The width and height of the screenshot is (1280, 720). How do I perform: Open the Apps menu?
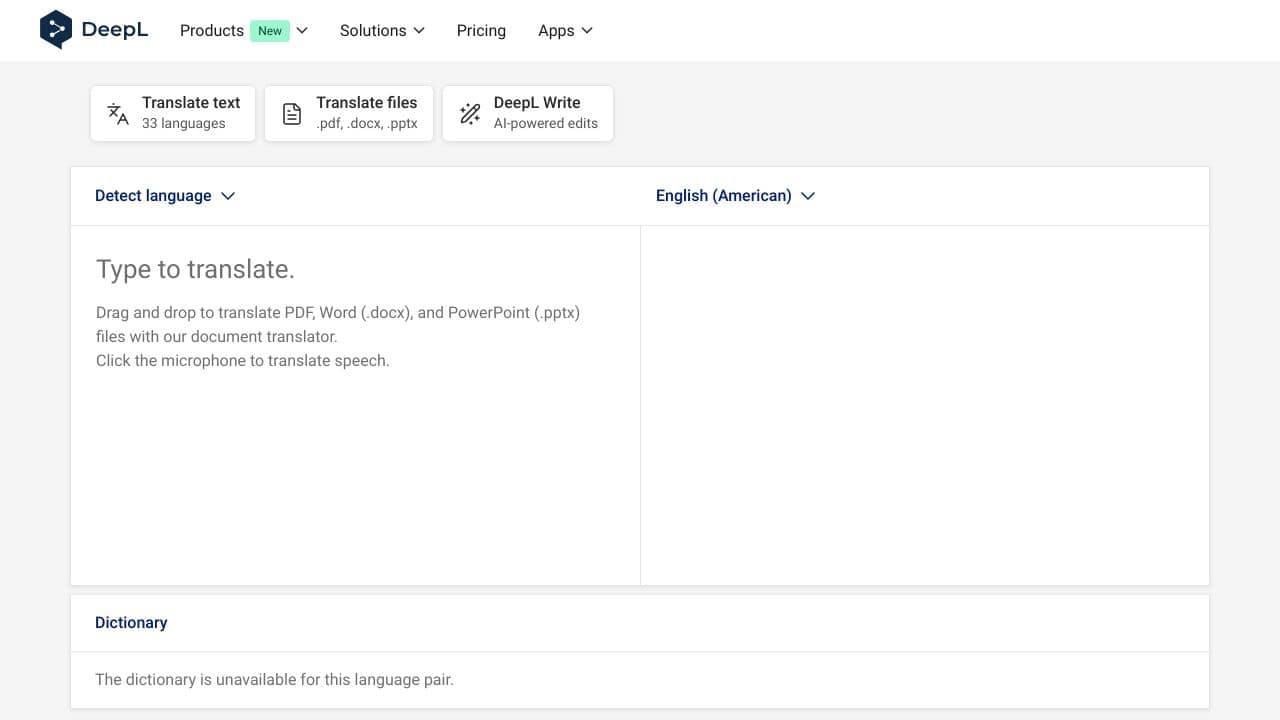[x=565, y=30]
